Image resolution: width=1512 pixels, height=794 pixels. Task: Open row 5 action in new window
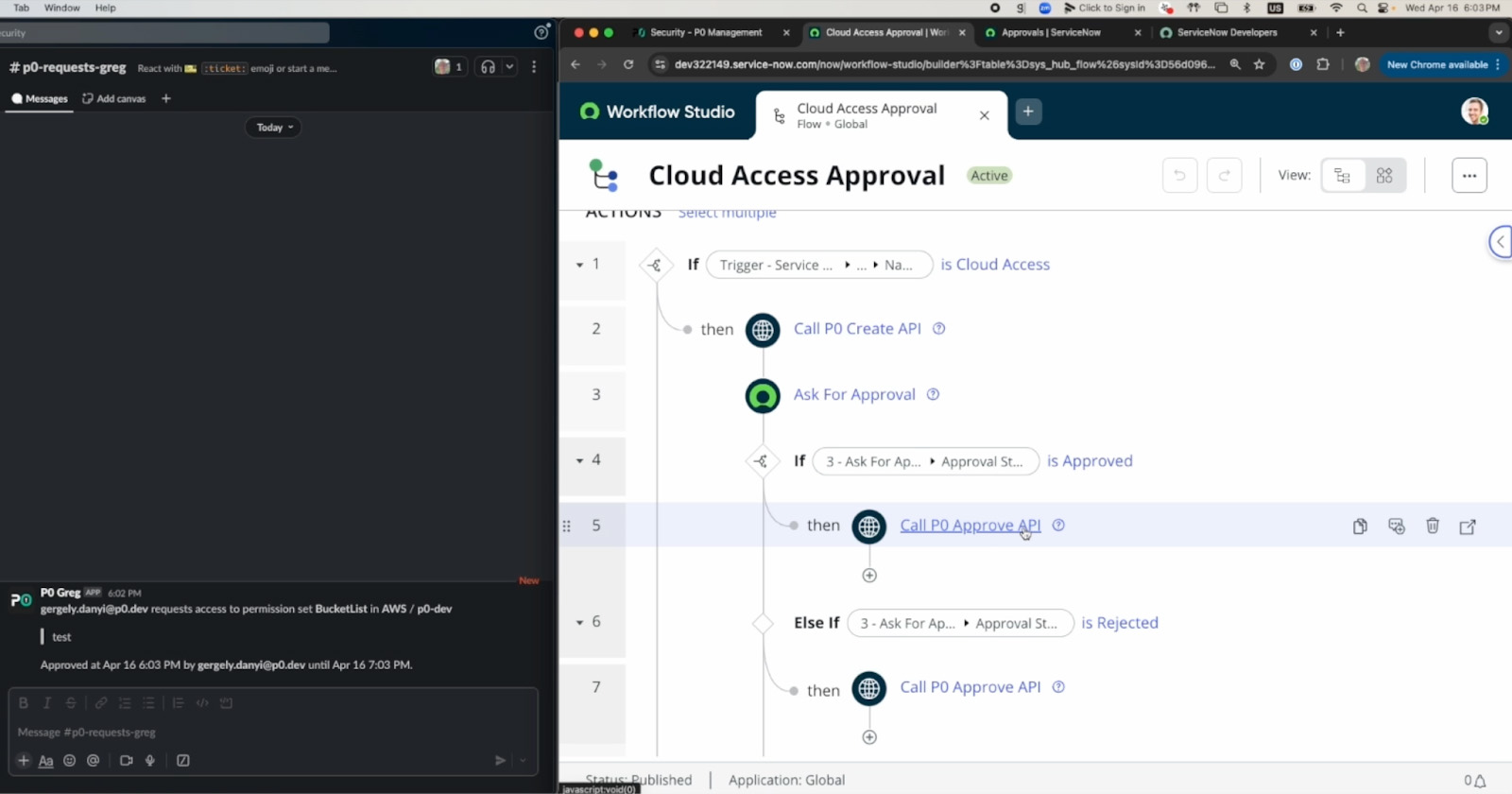pyautogui.click(x=1468, y=526)
